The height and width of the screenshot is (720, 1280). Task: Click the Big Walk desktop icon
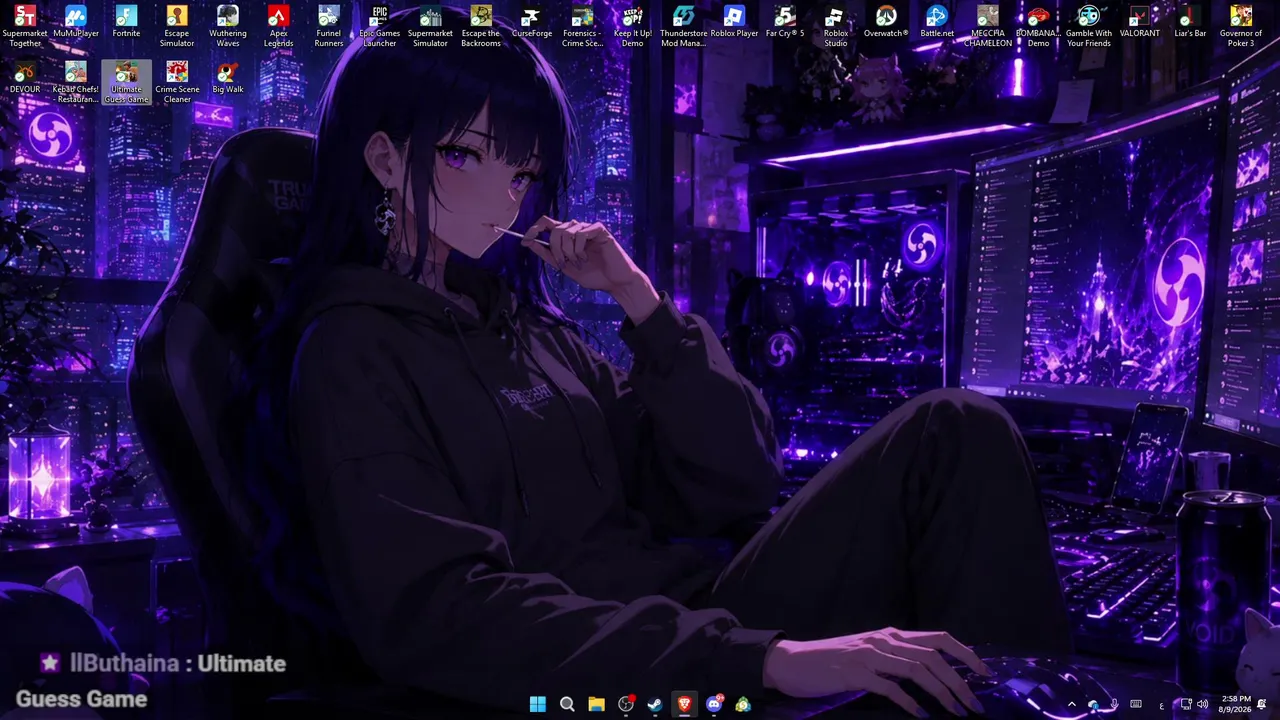(x=228, y=78)
